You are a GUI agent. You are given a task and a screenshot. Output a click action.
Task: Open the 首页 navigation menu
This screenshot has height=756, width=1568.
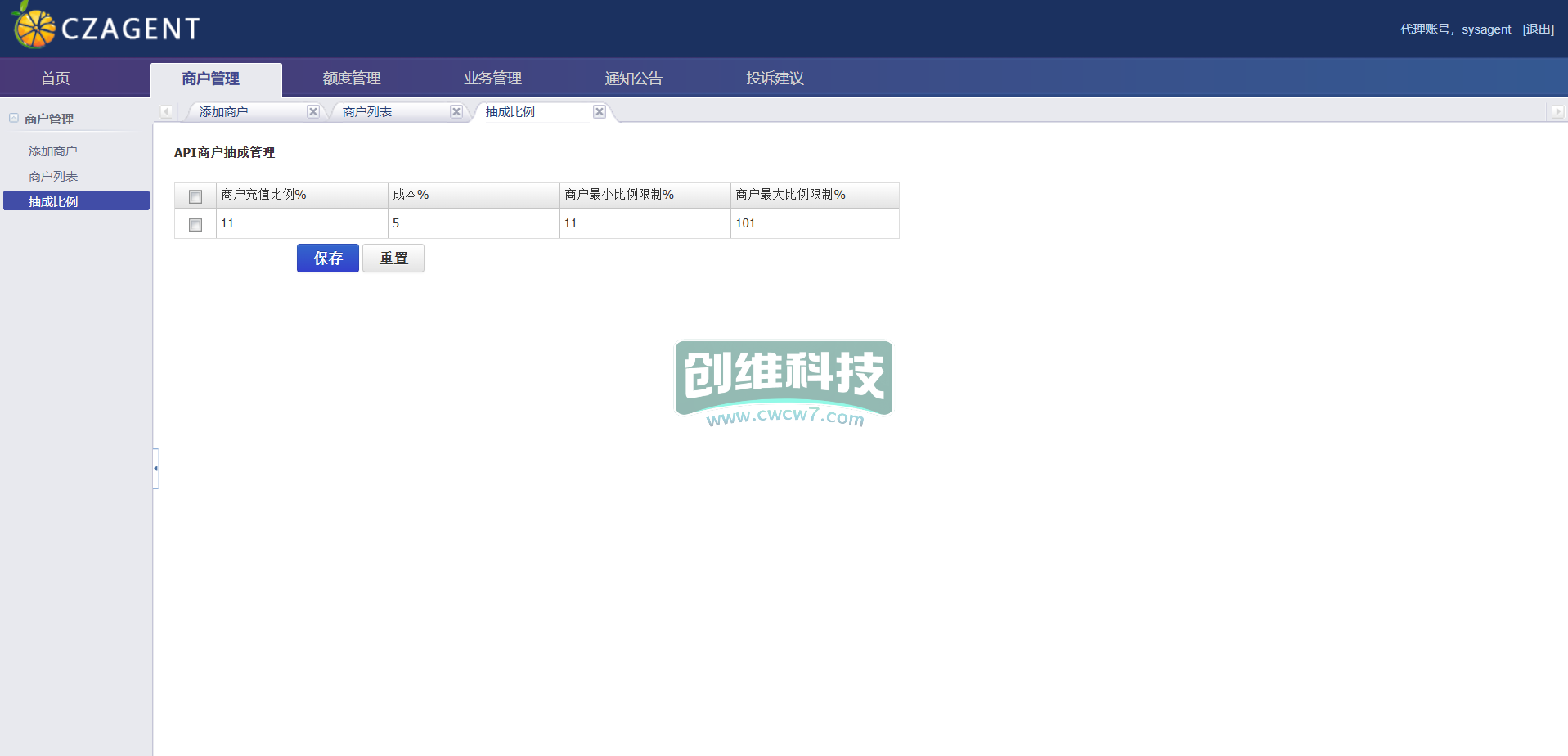[x=56, y=79]
